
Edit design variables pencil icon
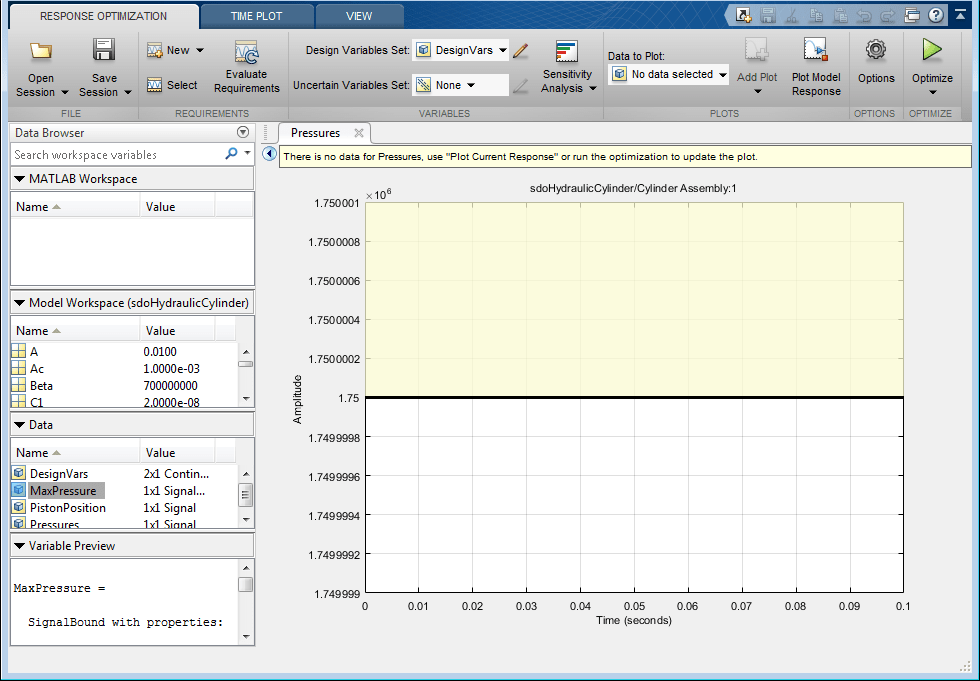point(520,50)
